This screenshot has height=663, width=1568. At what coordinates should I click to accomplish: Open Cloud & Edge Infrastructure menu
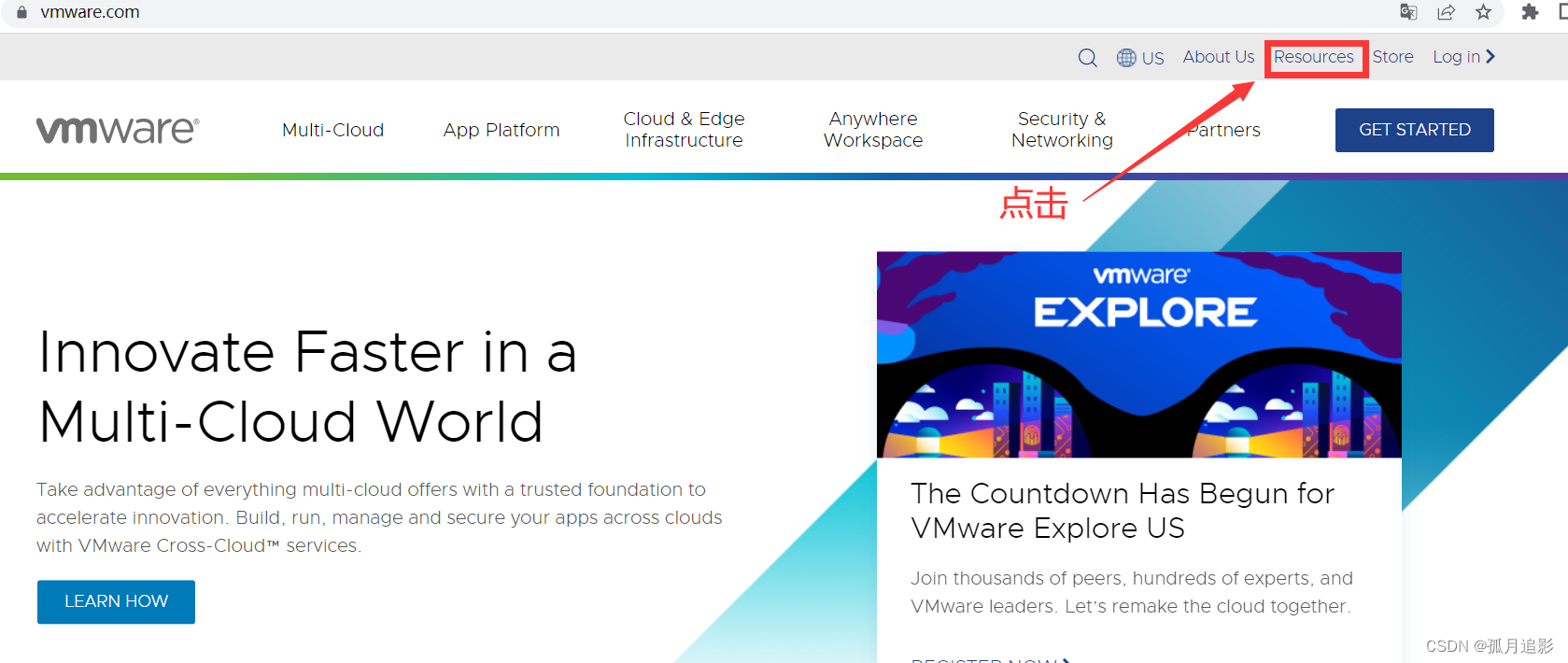(685, 130)
